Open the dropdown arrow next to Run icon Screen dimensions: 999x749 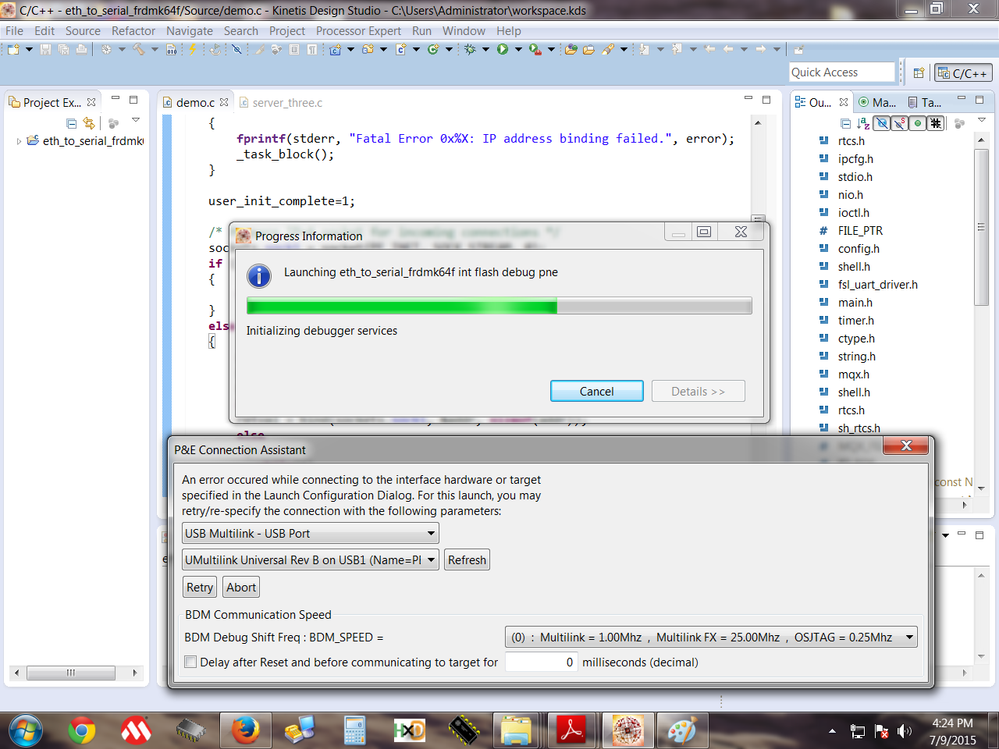[518, 49]
